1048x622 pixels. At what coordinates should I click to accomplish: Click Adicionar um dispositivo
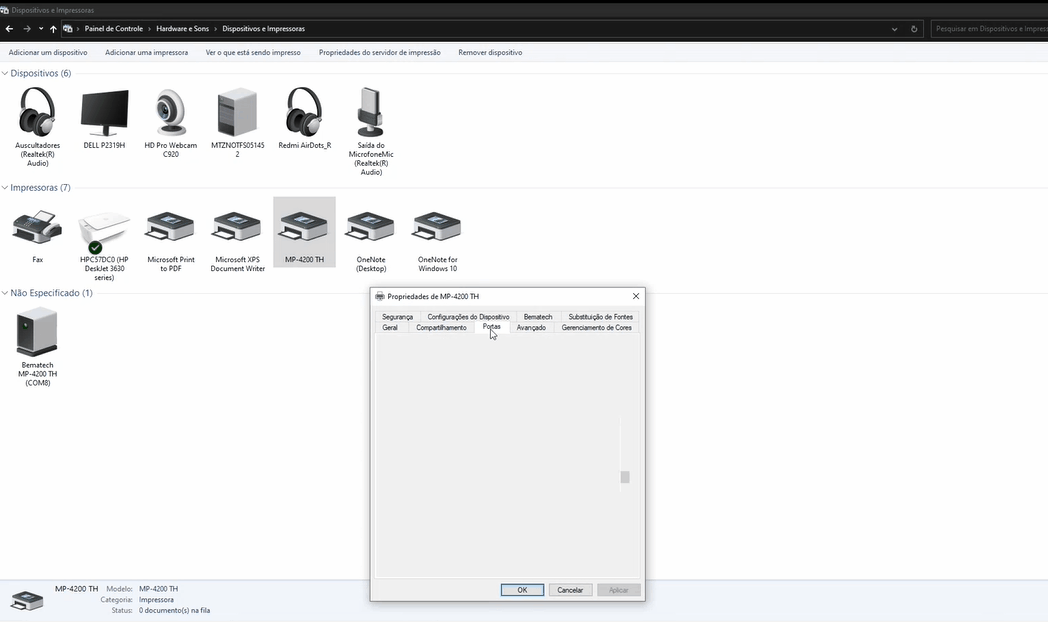(48, 52)
